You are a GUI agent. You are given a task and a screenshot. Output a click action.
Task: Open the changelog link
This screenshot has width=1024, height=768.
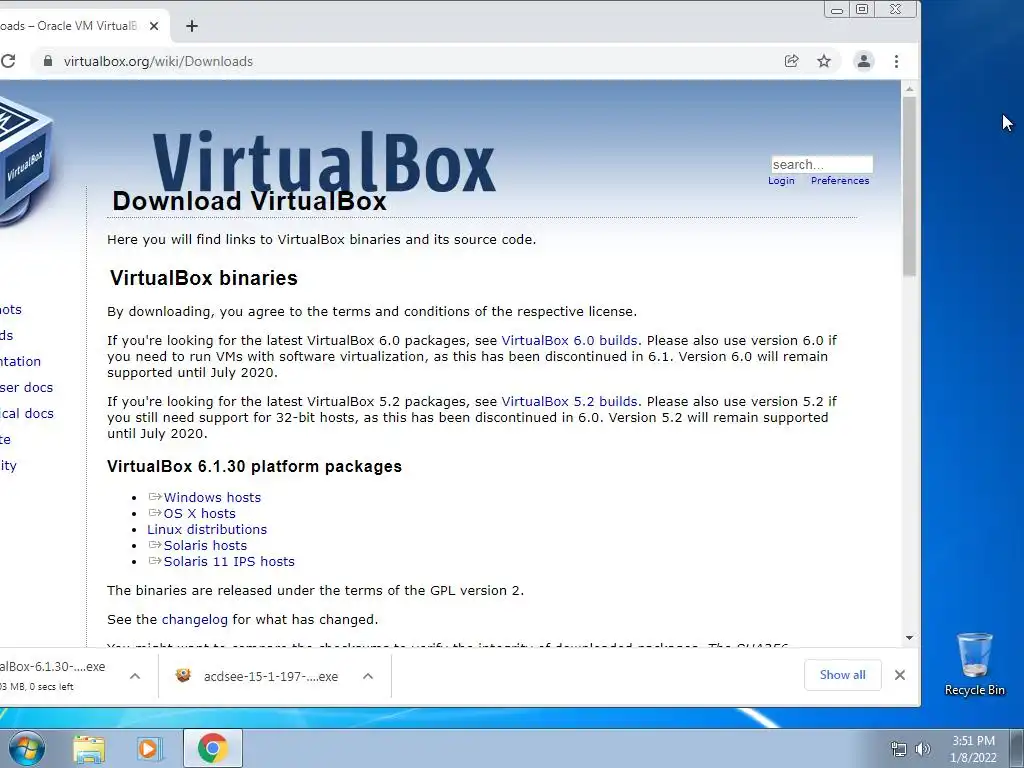click(195, 619)
